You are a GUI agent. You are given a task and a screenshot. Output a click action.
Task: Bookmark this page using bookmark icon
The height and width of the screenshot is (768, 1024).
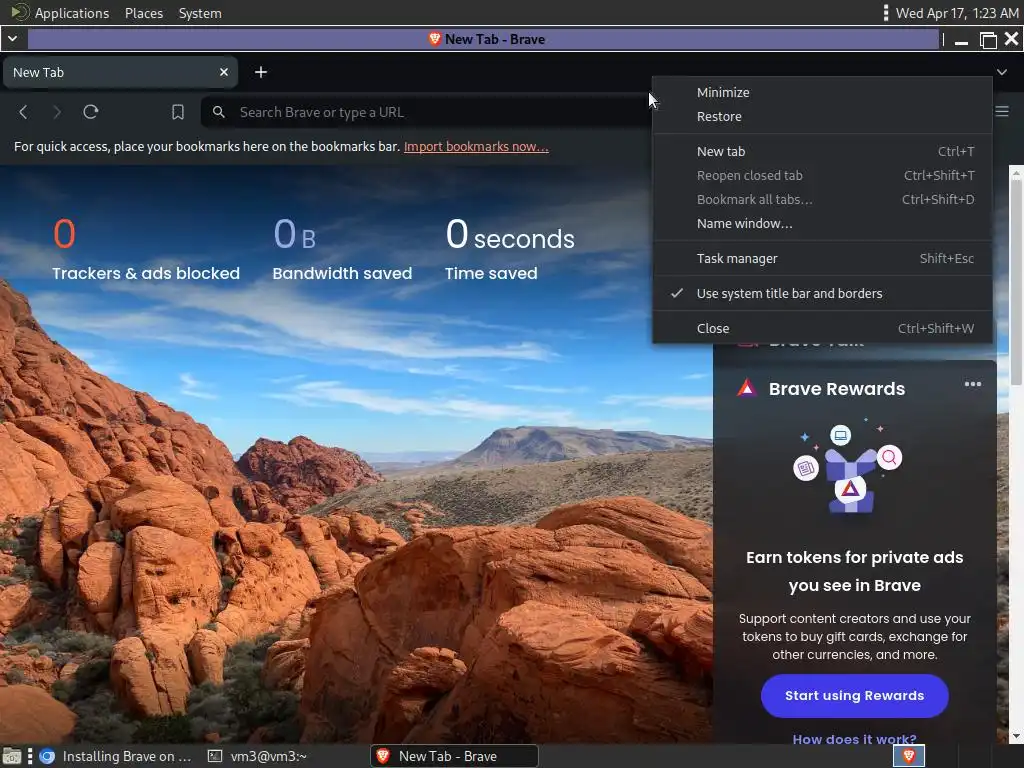click(x=178, y=112)
